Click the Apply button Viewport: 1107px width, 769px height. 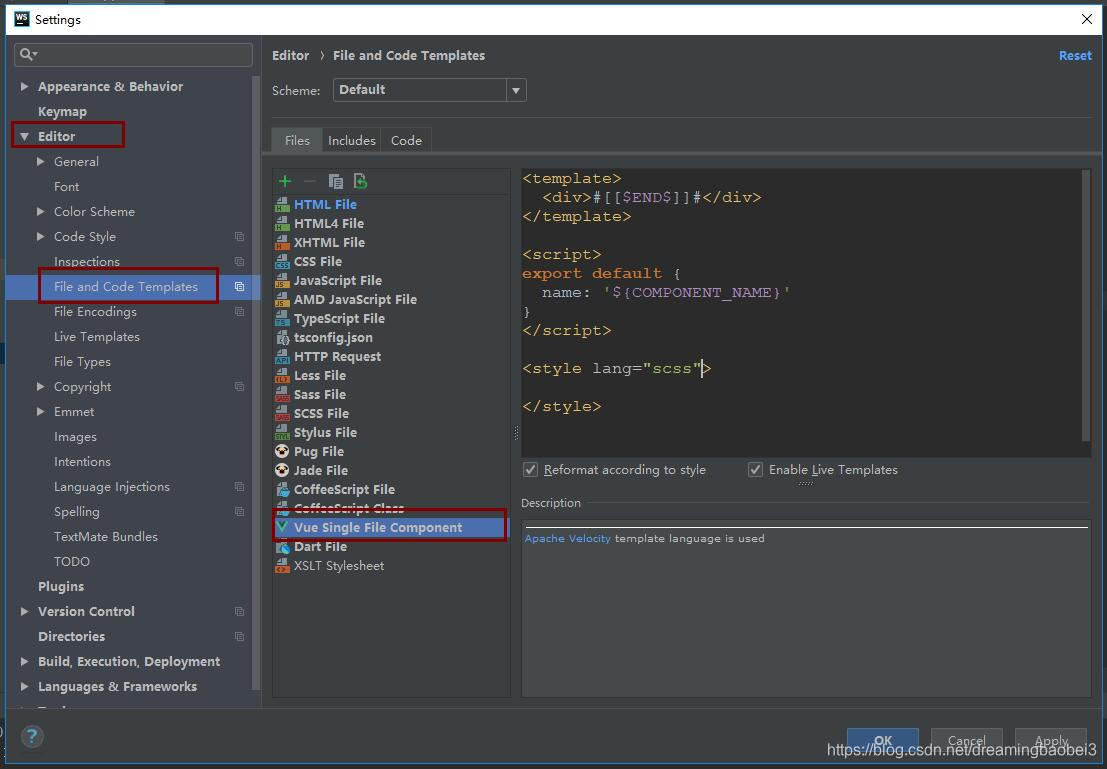1051,741
